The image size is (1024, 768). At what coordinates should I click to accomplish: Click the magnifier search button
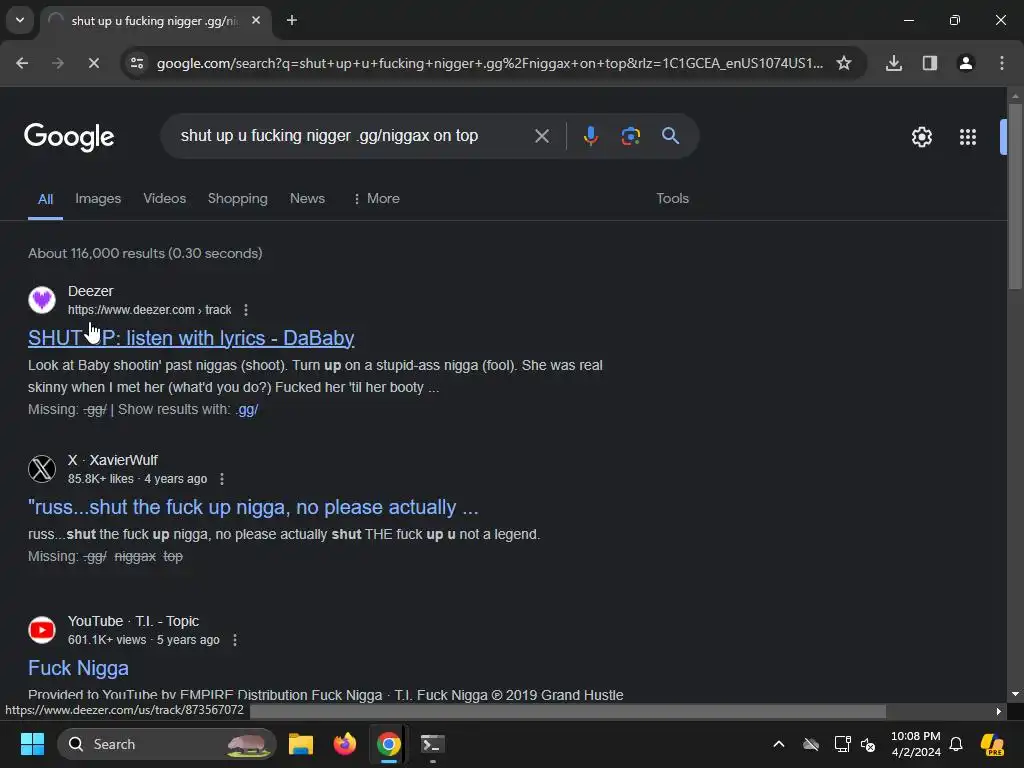tap(670, 136)
